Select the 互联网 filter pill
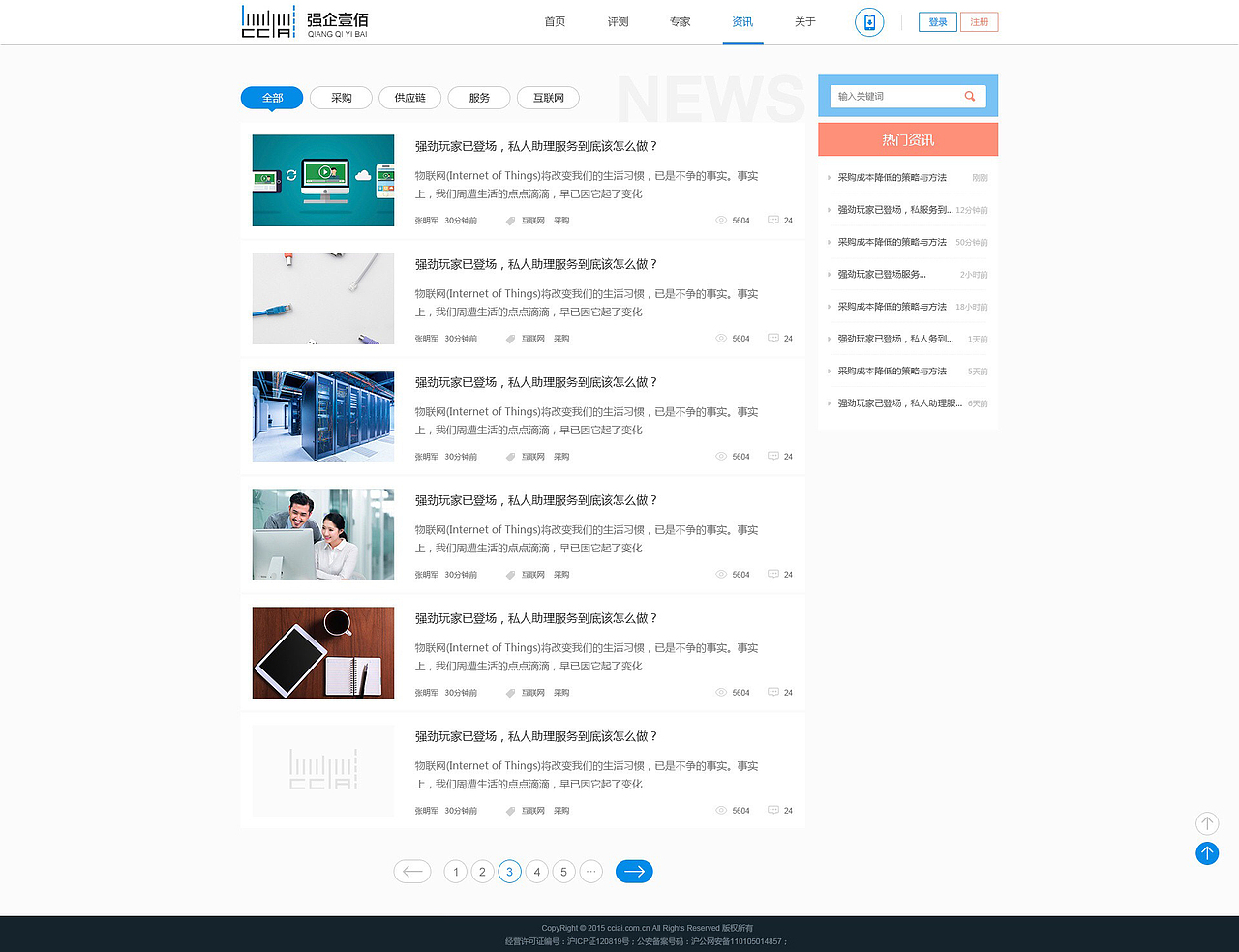Image resolution: width=1239 pixels, height=952 pixels. 548,98
